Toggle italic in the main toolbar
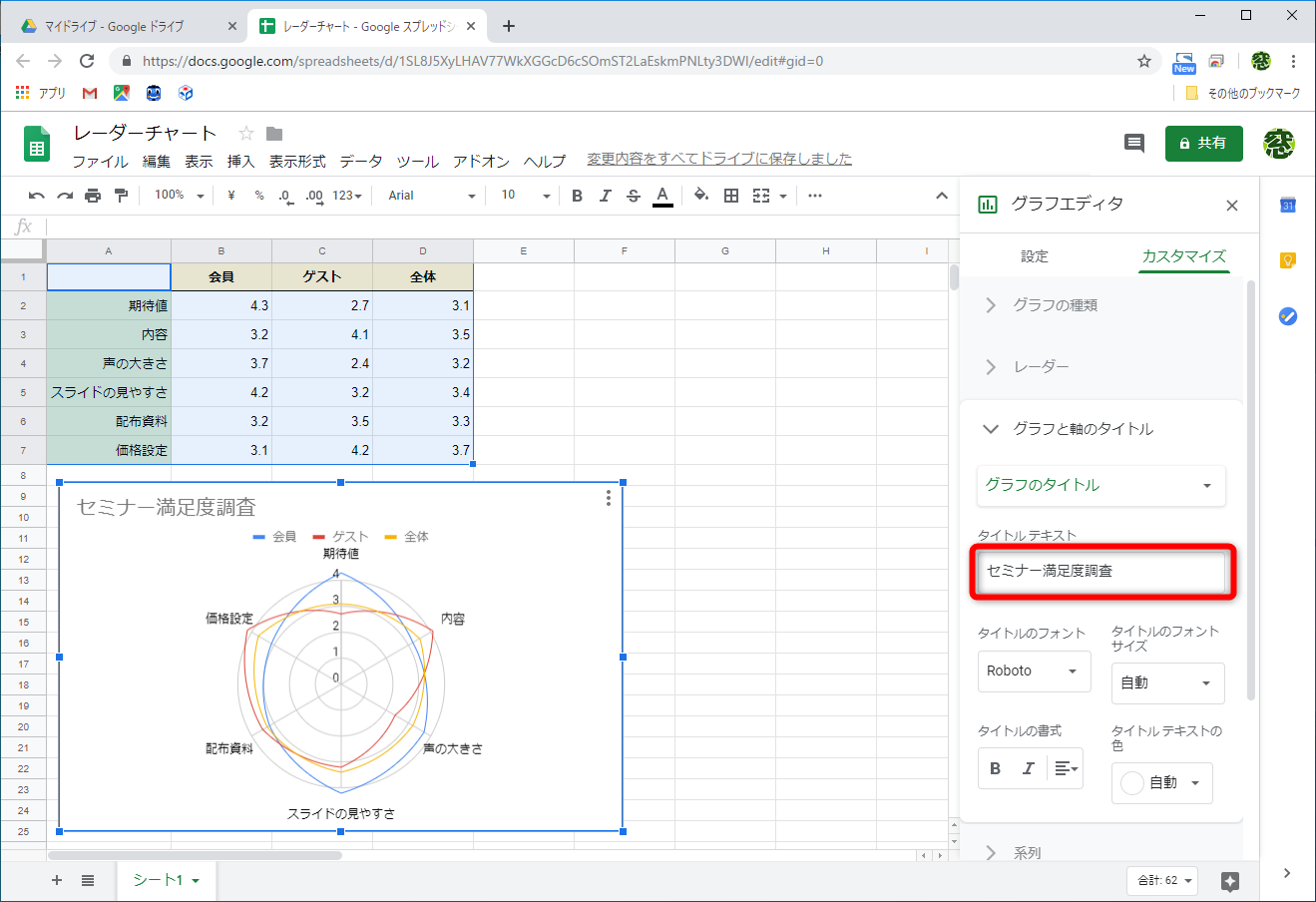Screen dimensions: 1316x902 (x=605, y=196)
